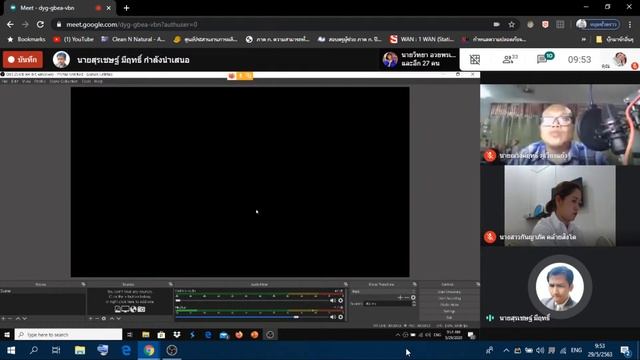Click Start Recording in OBS Controls
The height and width of the screenshot is (360, 640).
tap(449, 298)
